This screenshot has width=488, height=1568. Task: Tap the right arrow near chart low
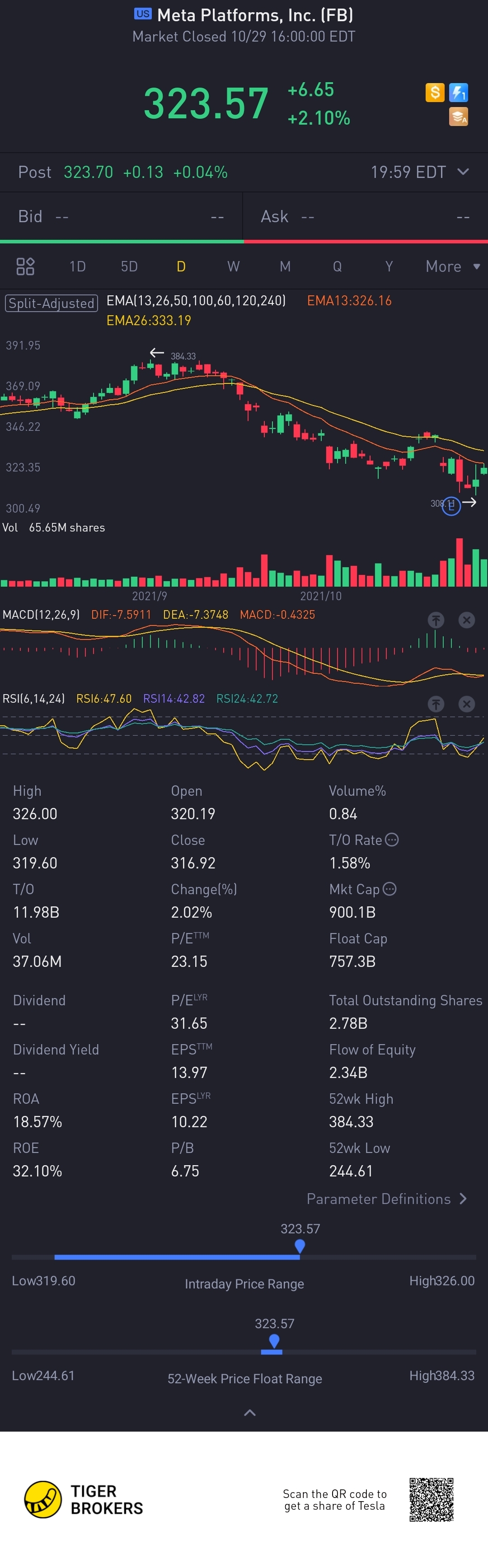tap(469, 502)
